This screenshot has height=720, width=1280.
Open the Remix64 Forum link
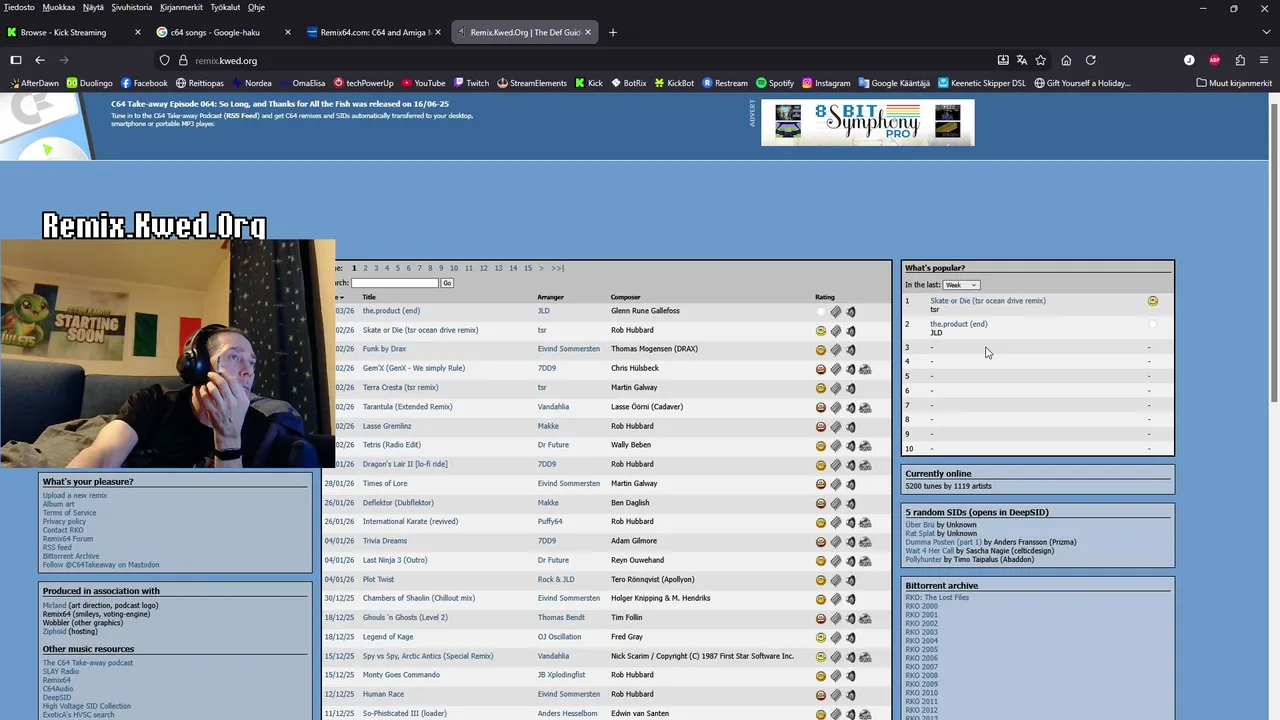click(x=68, y=539)
